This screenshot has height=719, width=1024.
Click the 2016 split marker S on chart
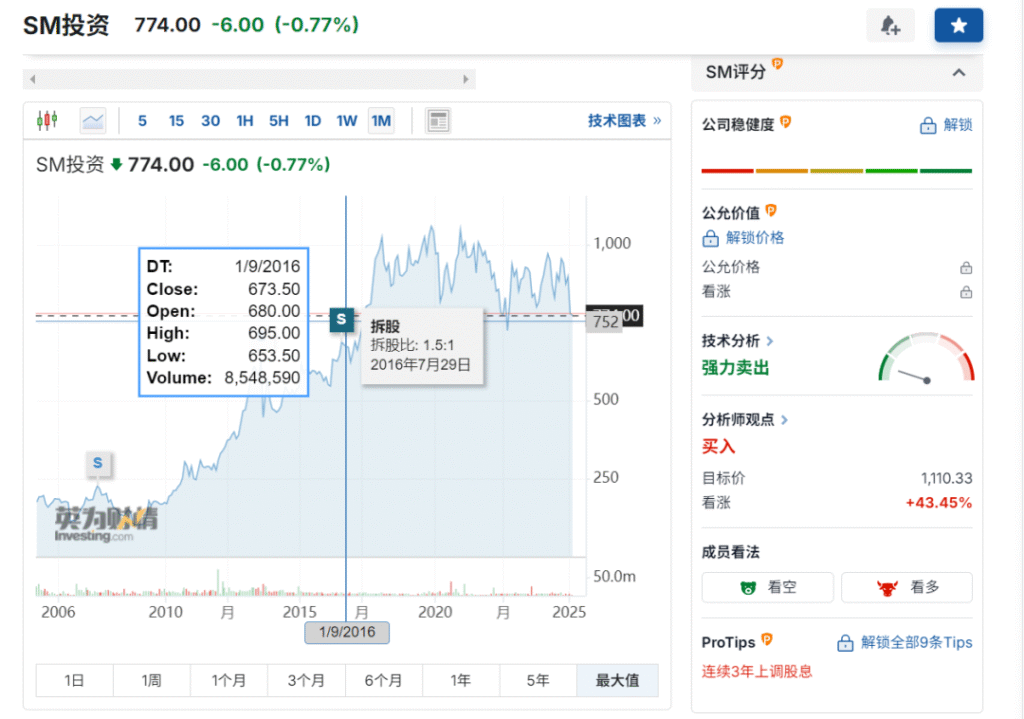pyautogui.click(x=341, y=319)
